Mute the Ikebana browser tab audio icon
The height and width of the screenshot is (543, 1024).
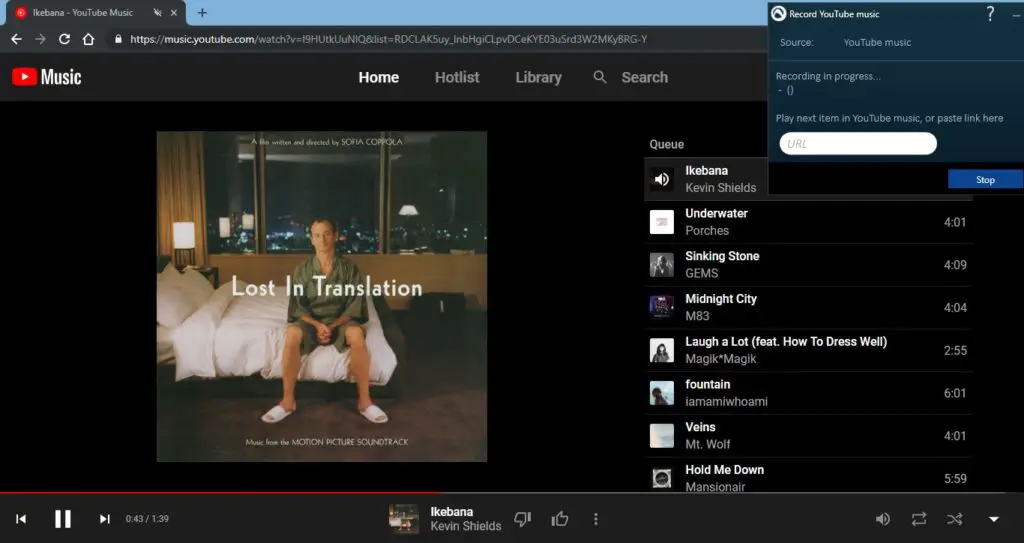(157, 12)
